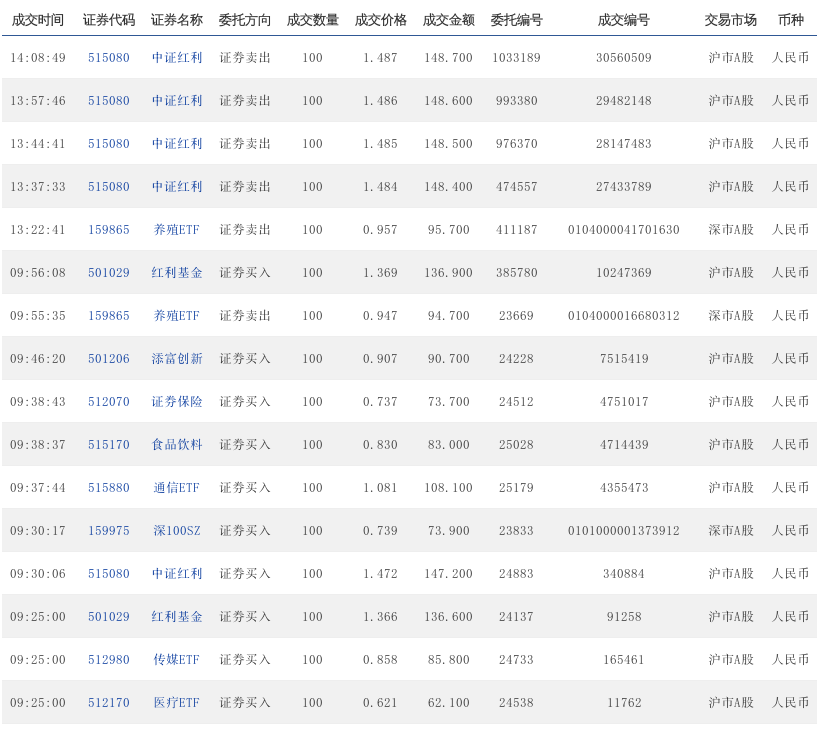Sort by the 证券代码 column header
Viewport: 838px width, 751px height.
point(109,20)
